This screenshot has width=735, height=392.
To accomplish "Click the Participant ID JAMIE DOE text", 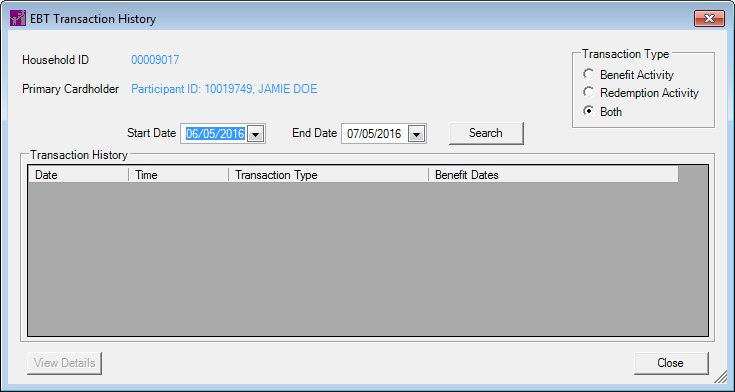I will point(224,89).
